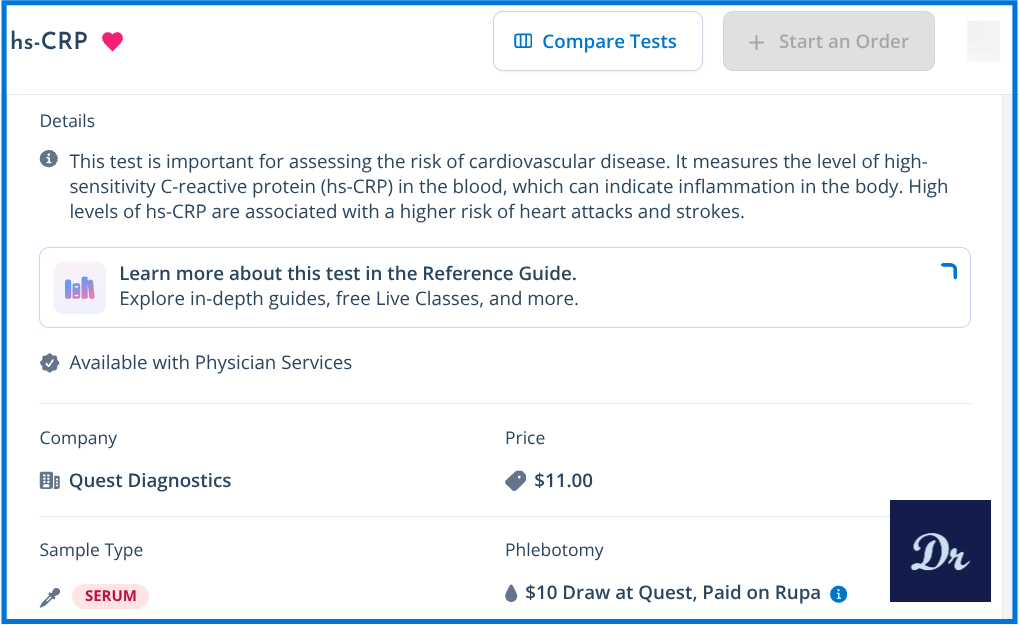The height and width of the screenshot is (625, 1019).
Task: Open the Reference Guide learn more card
Action: click(x=504, y=287)
